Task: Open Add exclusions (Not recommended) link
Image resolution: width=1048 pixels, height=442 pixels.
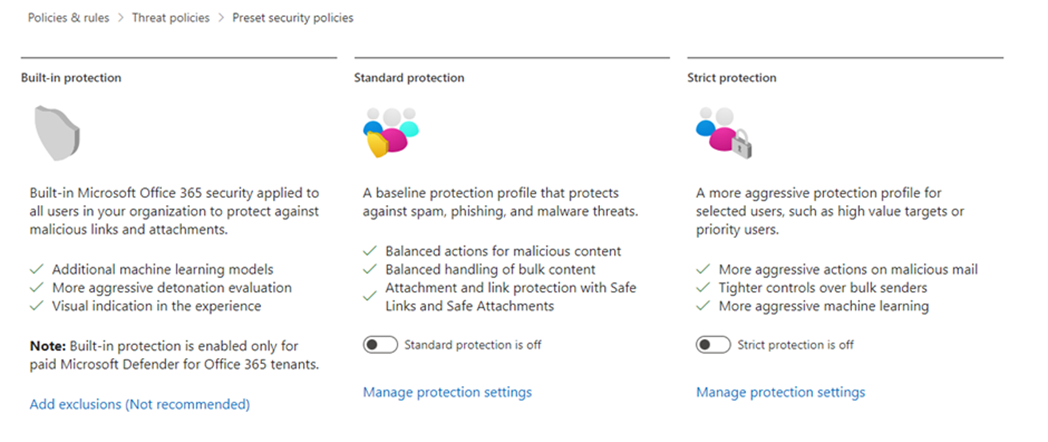Action: [x=140, y=405]
